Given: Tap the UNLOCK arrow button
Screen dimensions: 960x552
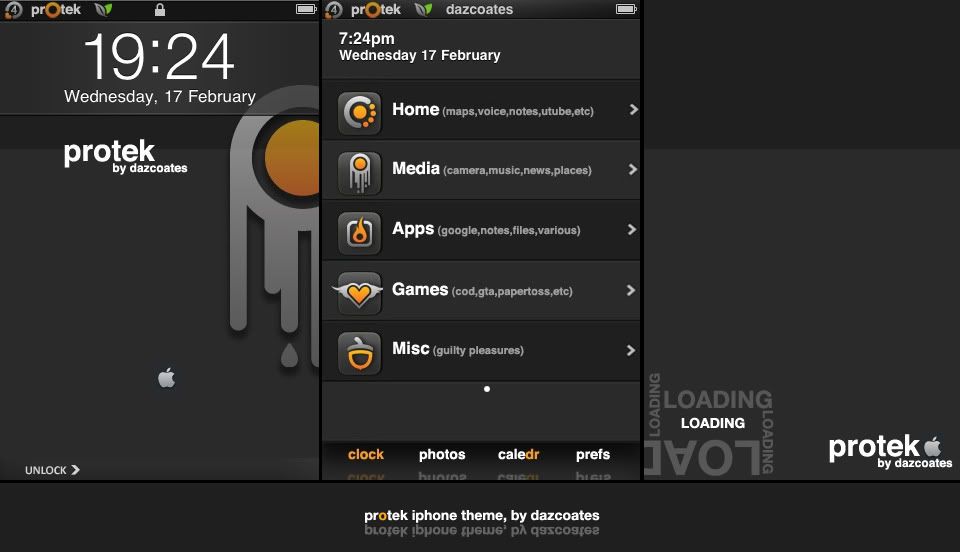Looking at the screenshot, I should click(x=52, y=470).
